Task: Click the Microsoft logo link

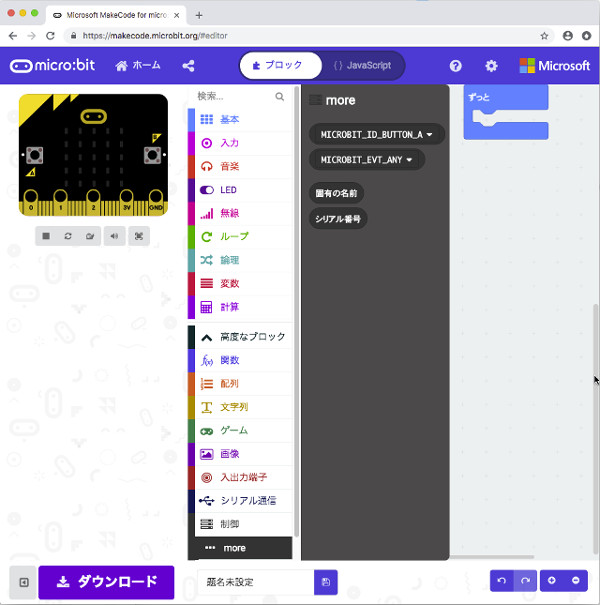Action: pos(555,66)
